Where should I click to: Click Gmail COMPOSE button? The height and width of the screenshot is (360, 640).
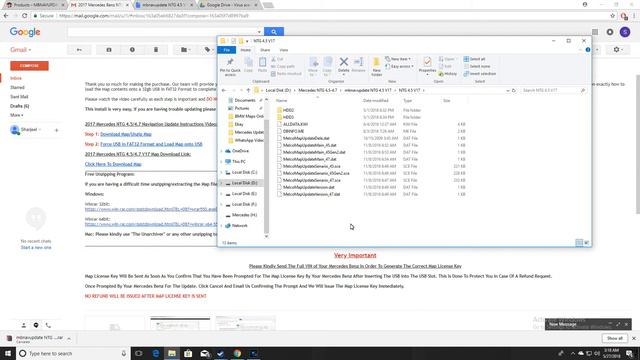[29, 66]
